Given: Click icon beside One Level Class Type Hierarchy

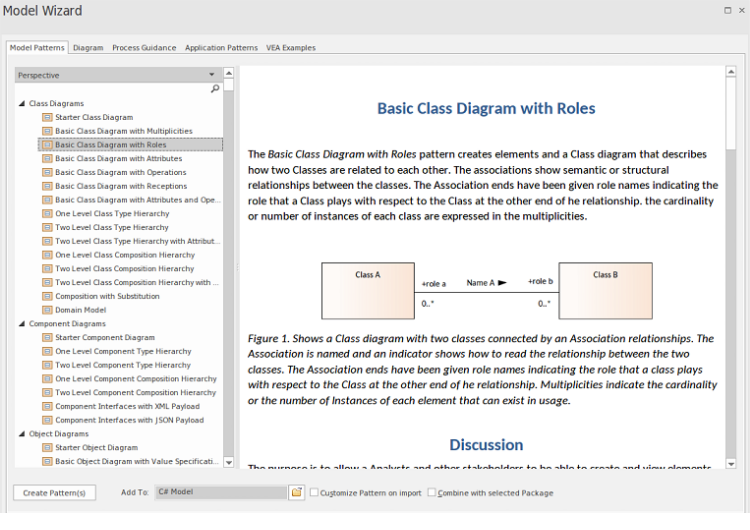Looking at the screenshot, I should point(47,213).
